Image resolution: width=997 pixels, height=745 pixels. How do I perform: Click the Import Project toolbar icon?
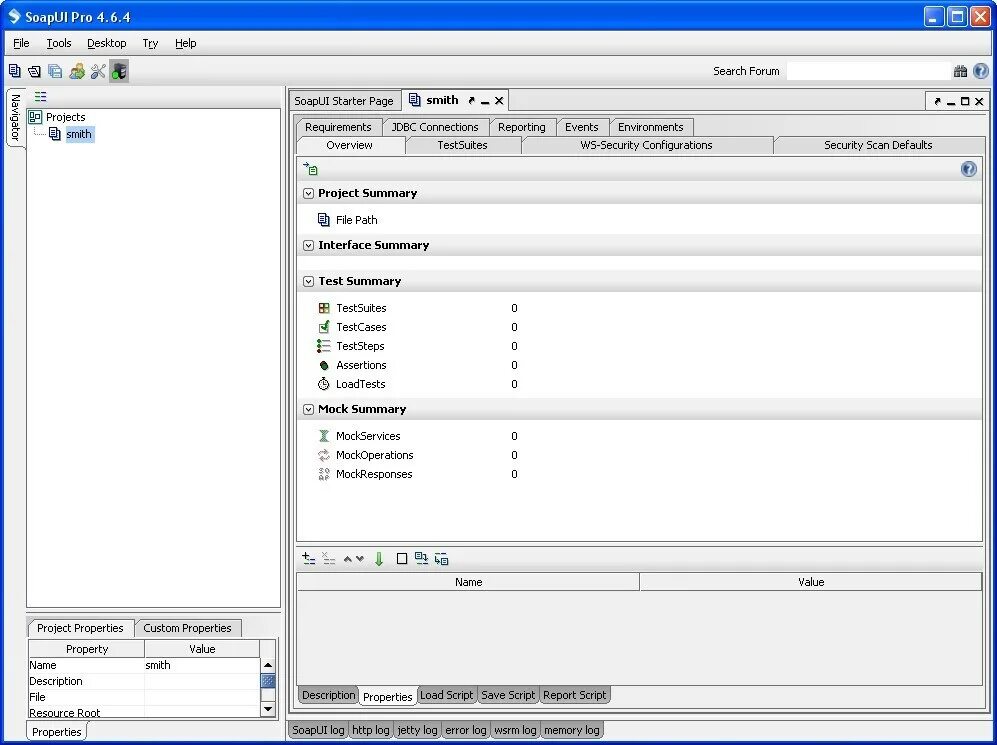coord(34,71)
